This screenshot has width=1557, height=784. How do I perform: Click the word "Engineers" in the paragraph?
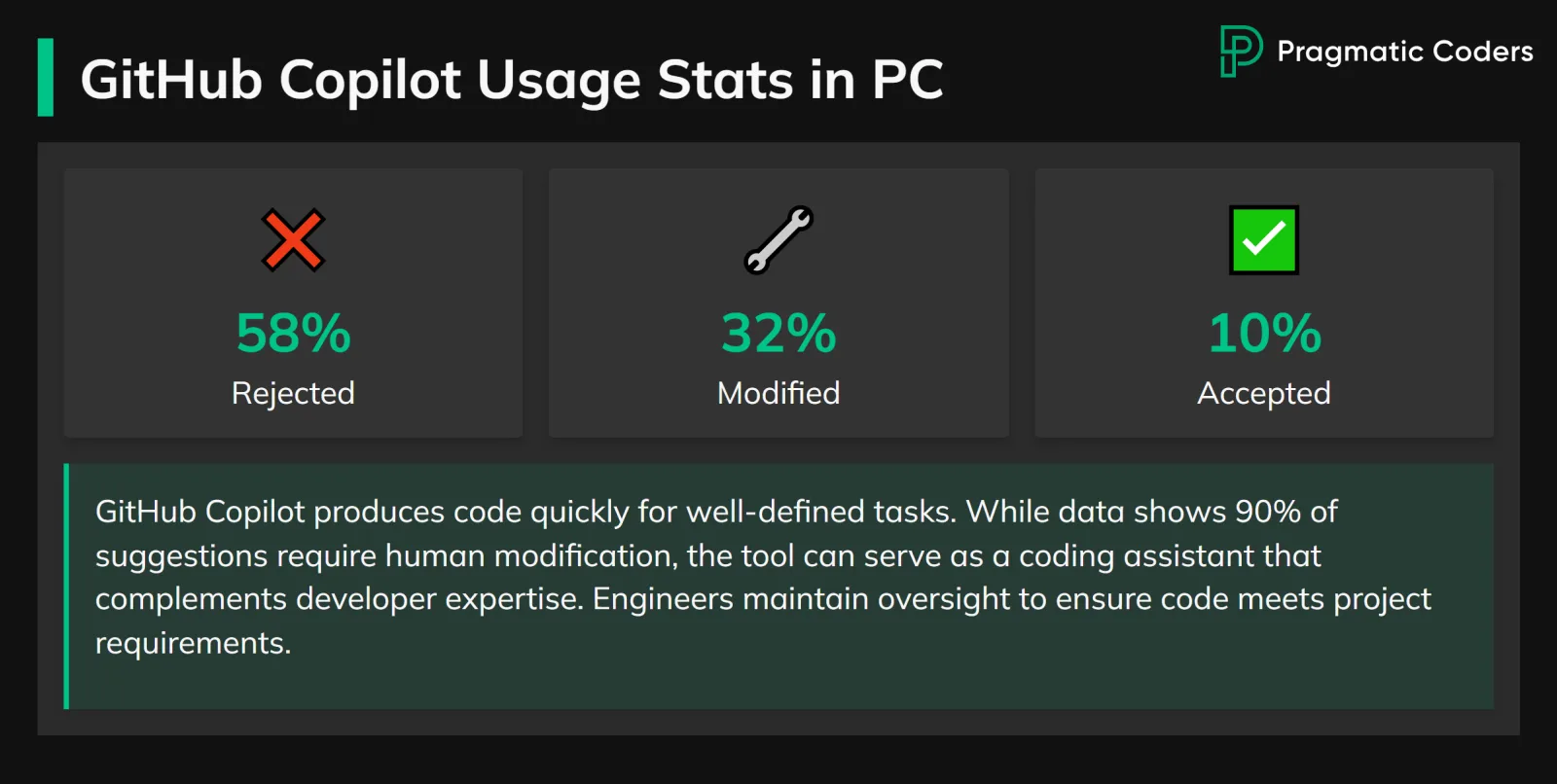[x=663, y=599]
